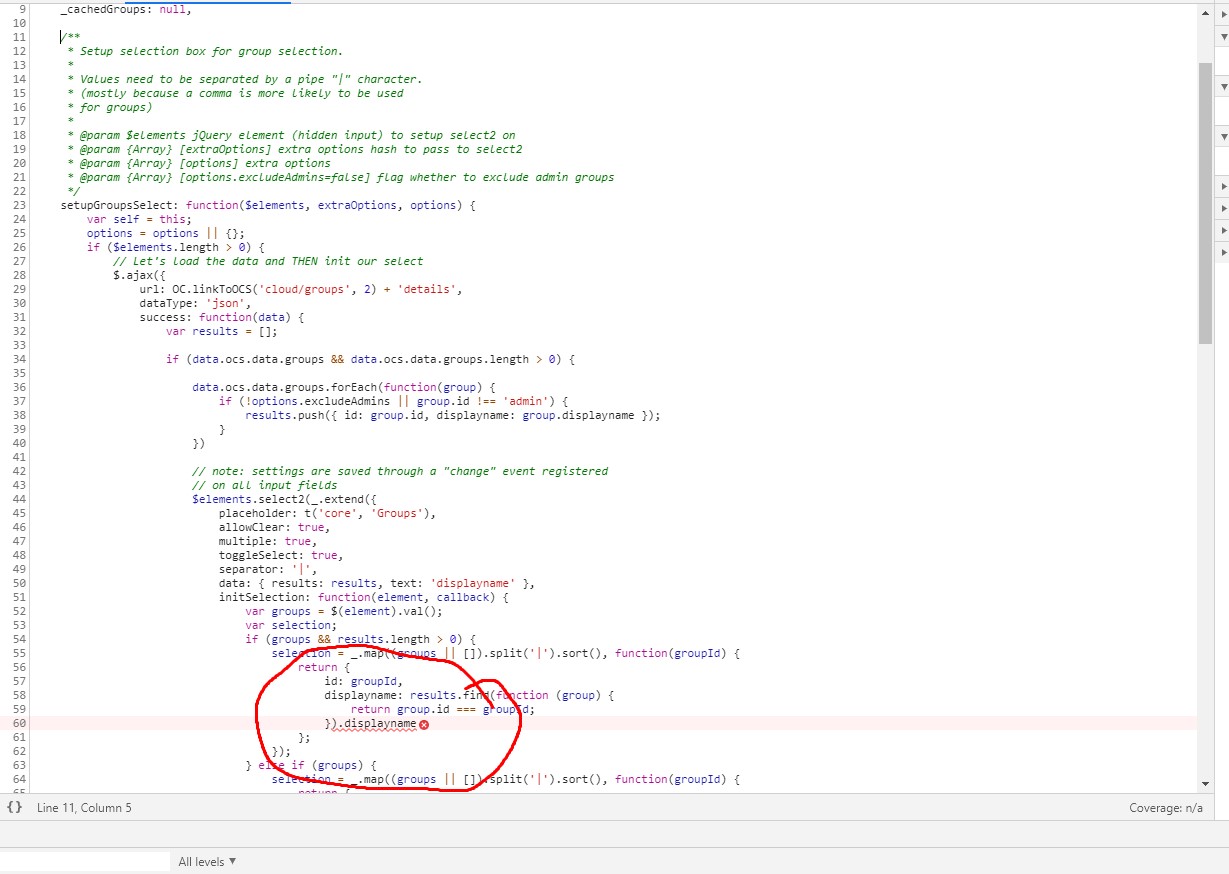This screenshot has height=874, width=1229.
Task: Click the console filter input box
Action: 85,861
